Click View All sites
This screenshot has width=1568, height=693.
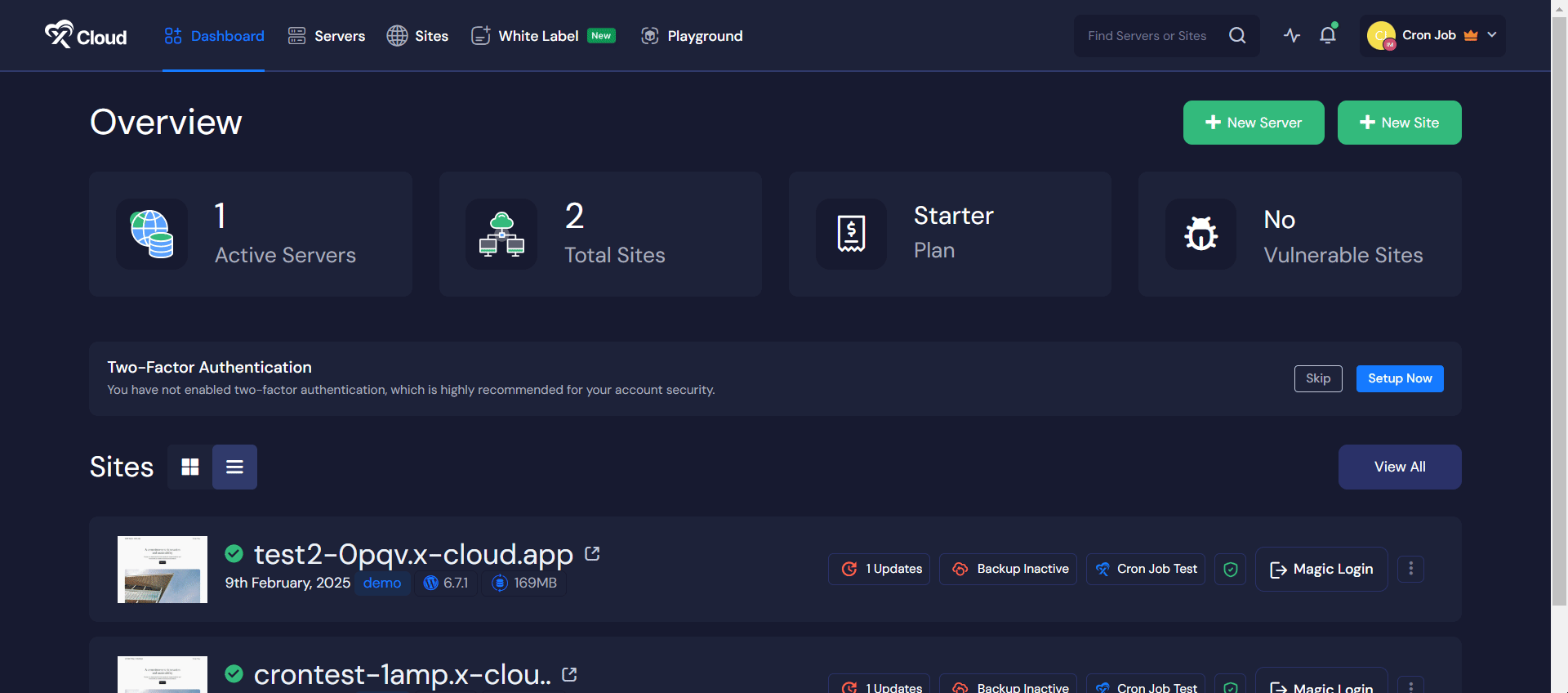coord(1400,467)
